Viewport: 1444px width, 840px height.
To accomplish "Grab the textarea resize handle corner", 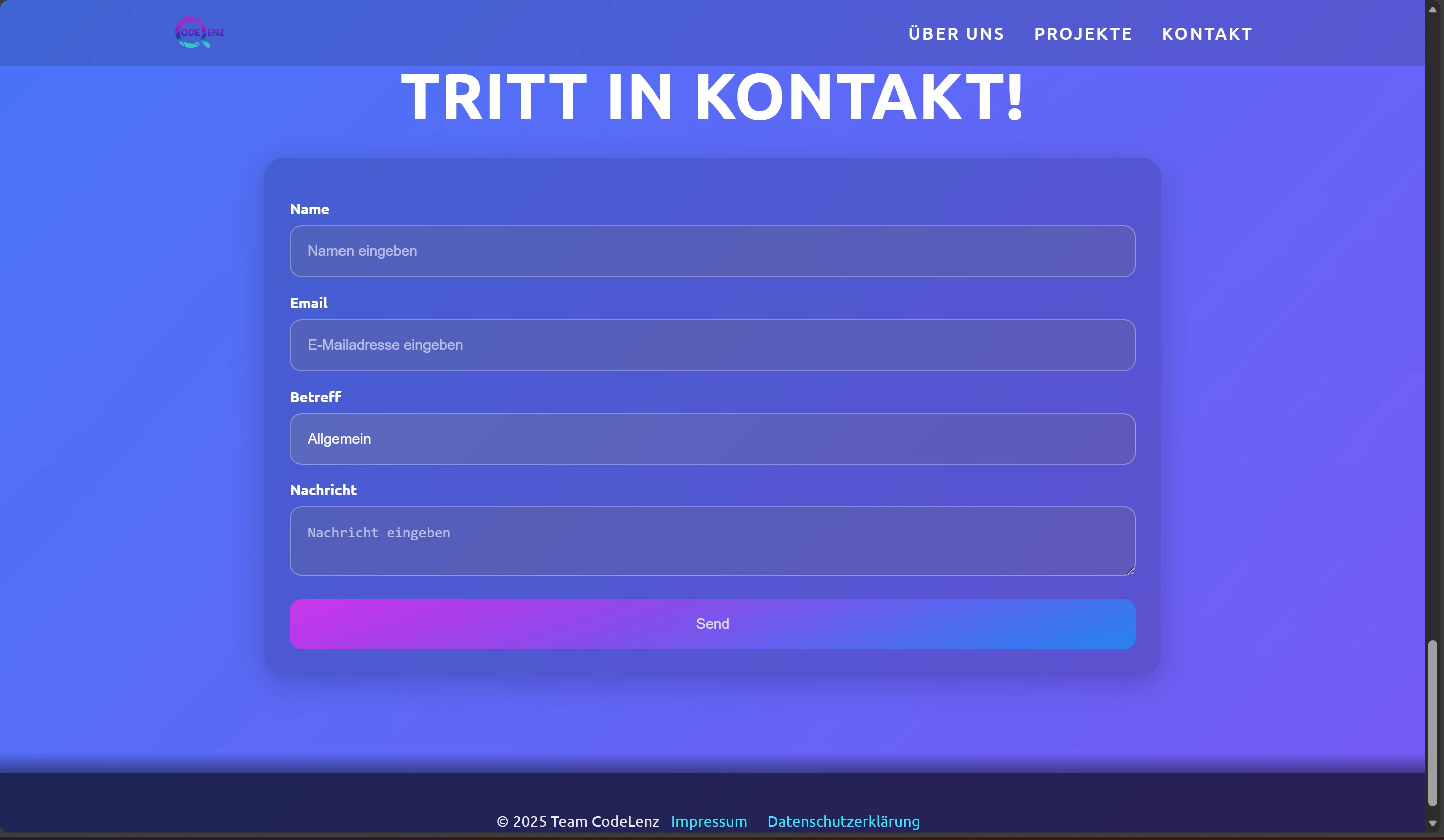I will [x=1130, y=571].
